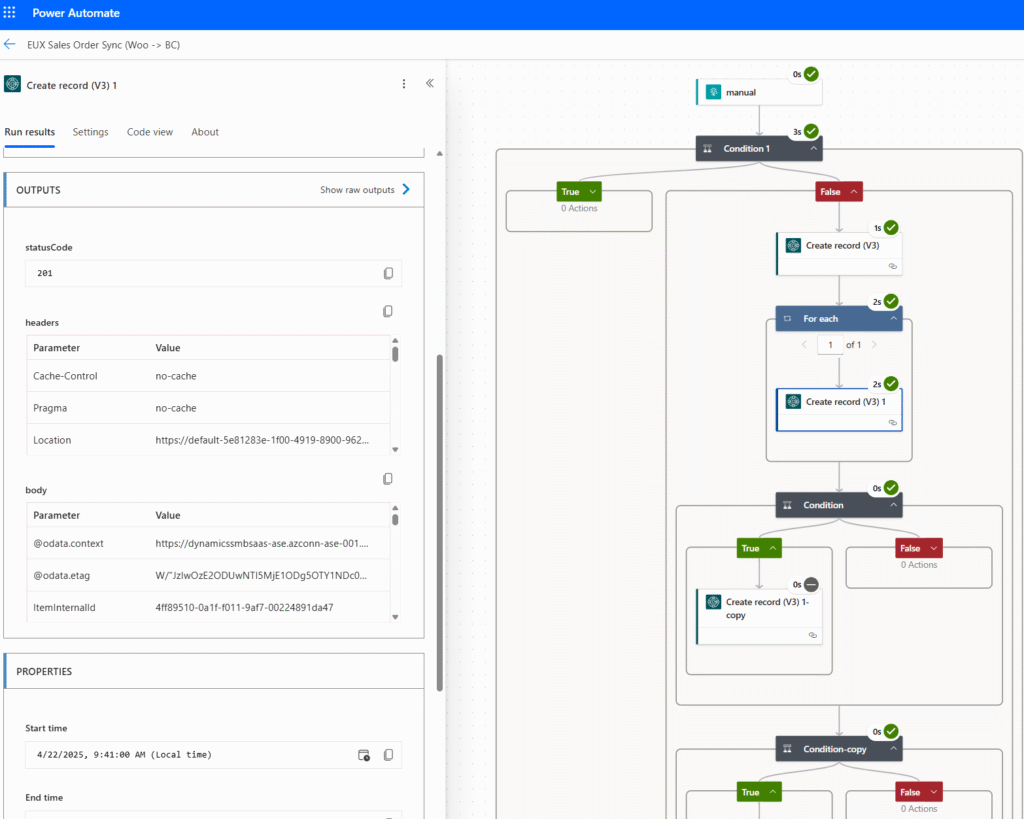
Task: Click the skipped status badge on Create record (V3) 1-copy
Action: [811, 585]
